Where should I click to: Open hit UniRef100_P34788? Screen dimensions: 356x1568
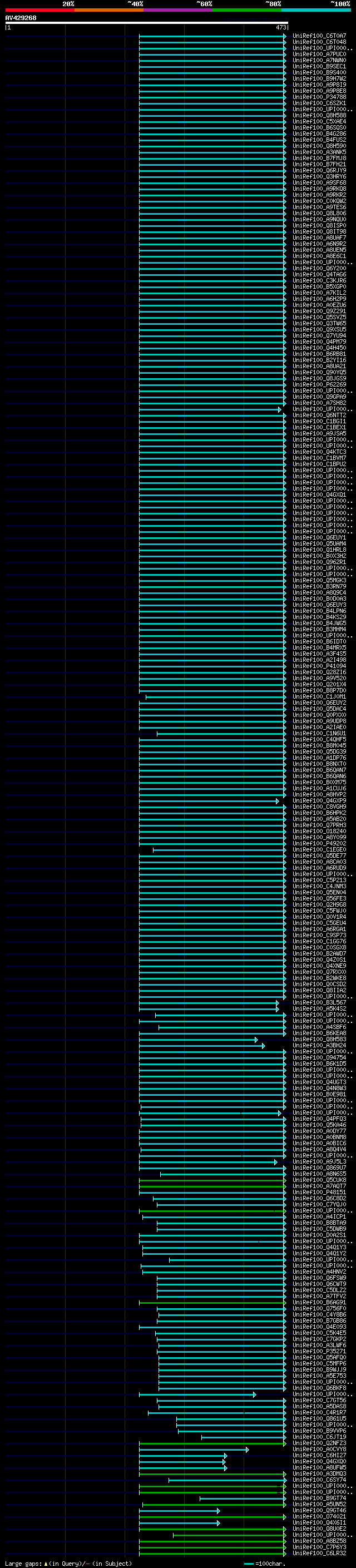coord(319,97)
